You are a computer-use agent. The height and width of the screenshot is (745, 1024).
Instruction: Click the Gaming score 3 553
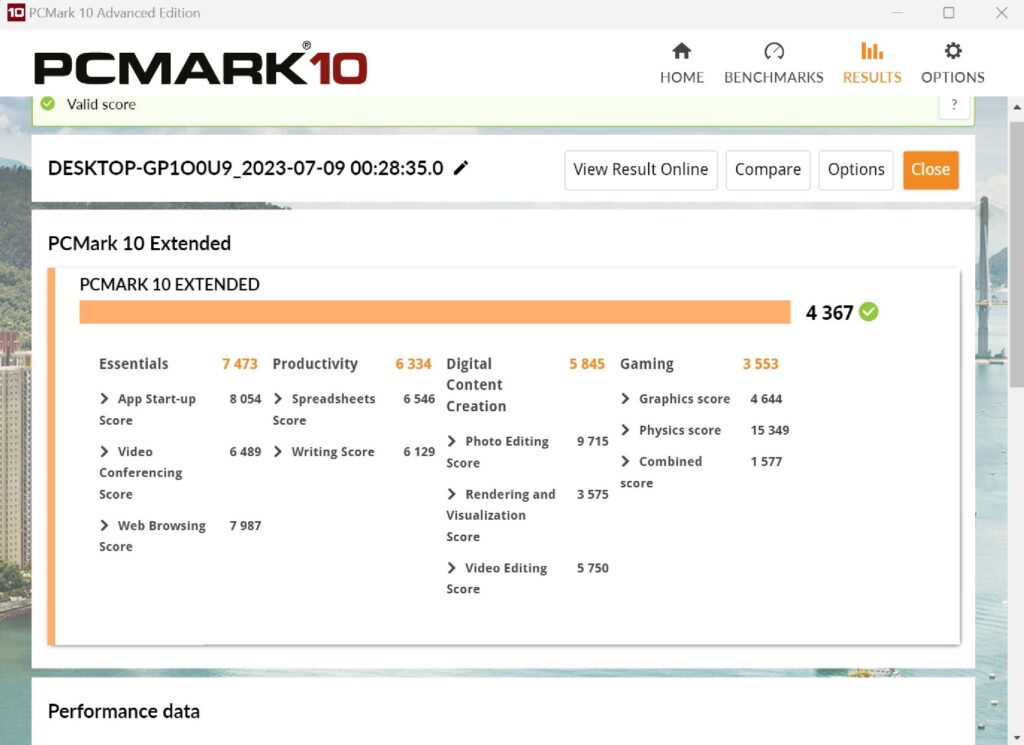[x=761, y=364]
